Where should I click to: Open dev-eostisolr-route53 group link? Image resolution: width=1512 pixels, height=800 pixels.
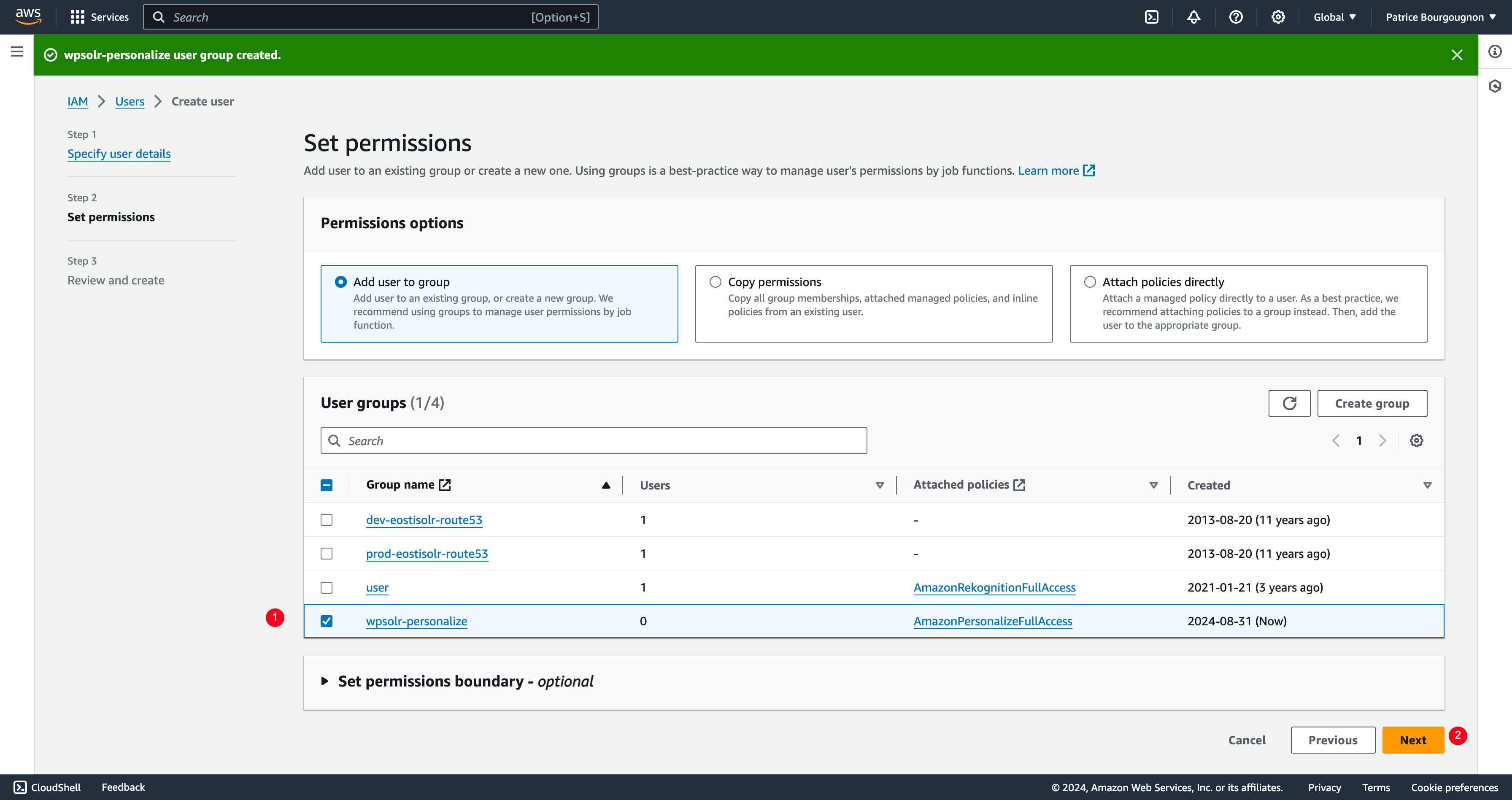click(x=424, y=520)
